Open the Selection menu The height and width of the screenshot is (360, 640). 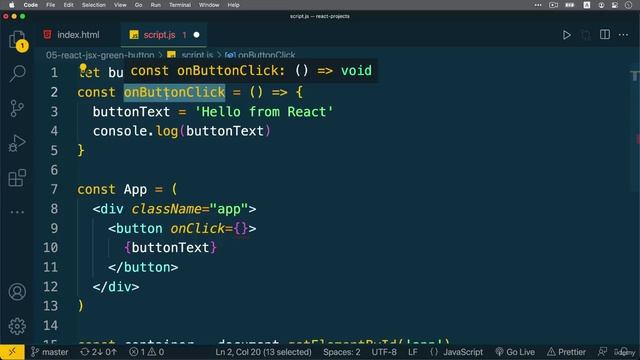(93, 5)
